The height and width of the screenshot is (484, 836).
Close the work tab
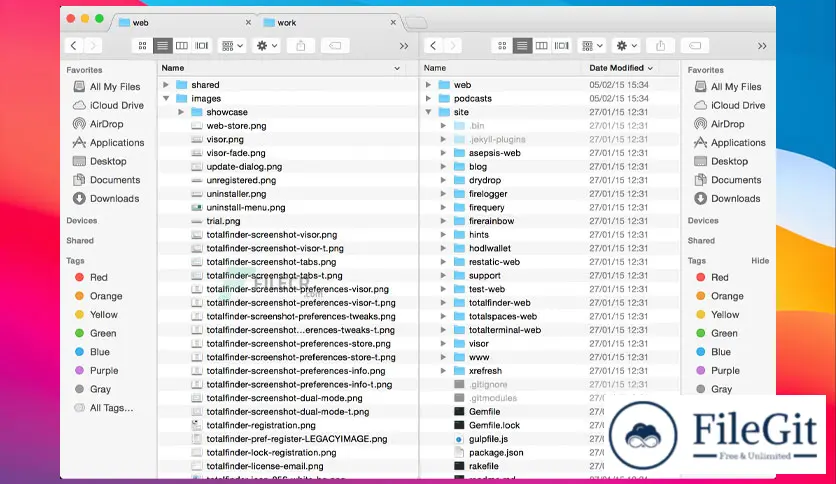point(393,22)
